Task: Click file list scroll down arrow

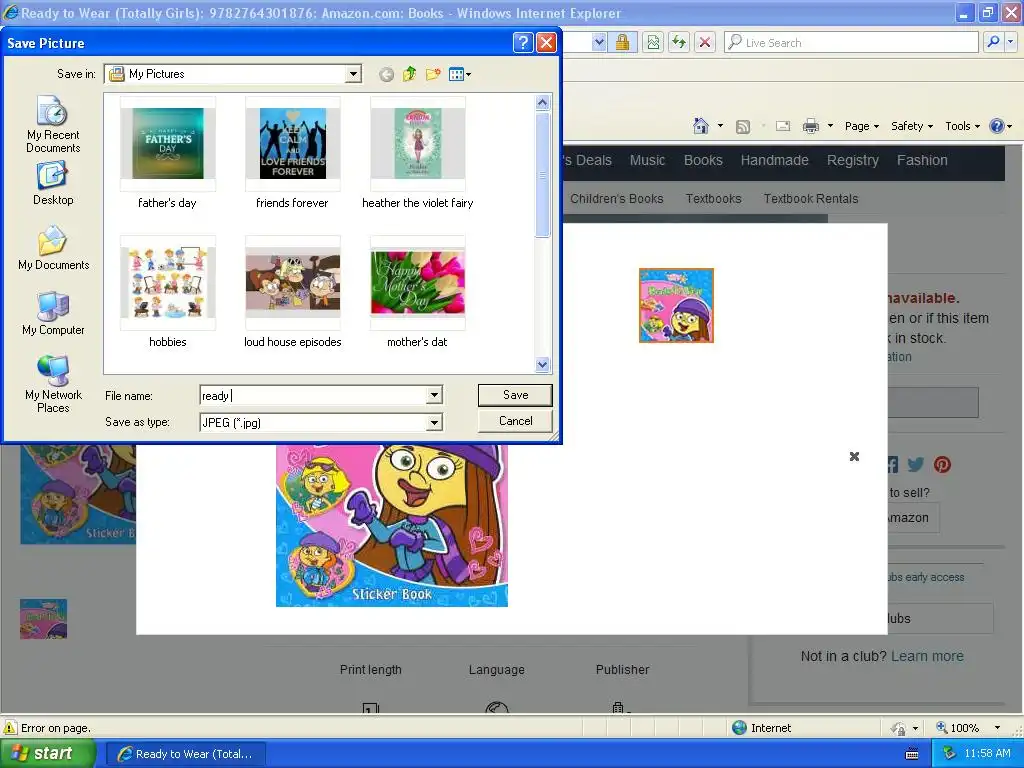Action: point(542,364)
